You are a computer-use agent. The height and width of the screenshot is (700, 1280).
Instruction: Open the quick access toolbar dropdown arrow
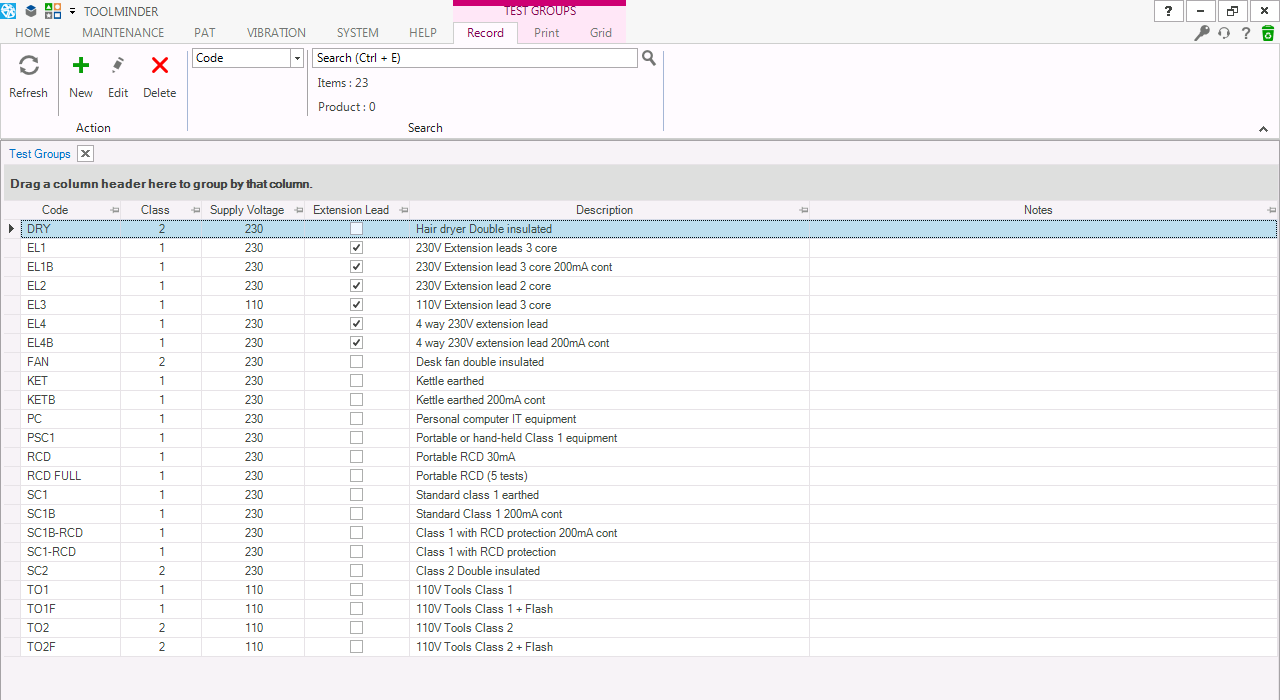coord(72,11)
